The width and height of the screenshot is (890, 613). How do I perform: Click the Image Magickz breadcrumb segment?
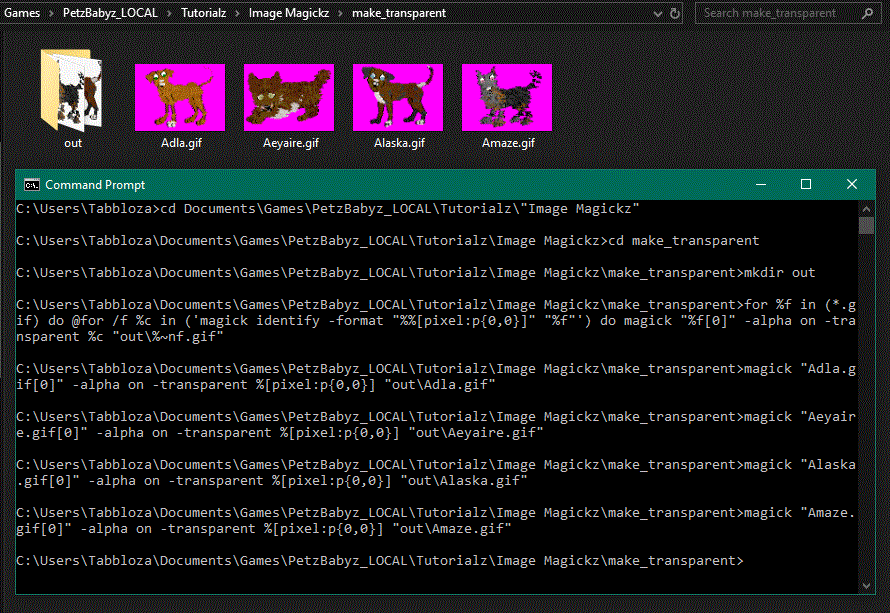point(289,14)
